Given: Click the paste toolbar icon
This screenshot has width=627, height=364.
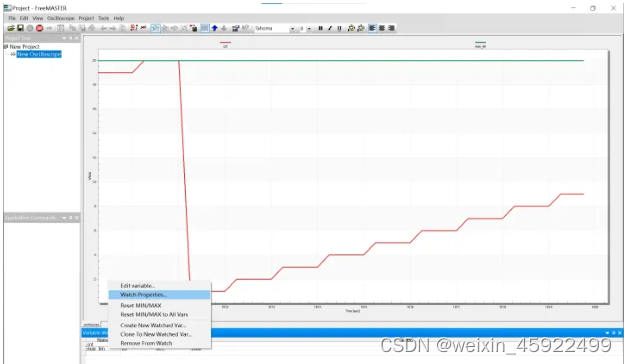Looking at the screenshot, I should pyautogui.click(x=82, y=28).
